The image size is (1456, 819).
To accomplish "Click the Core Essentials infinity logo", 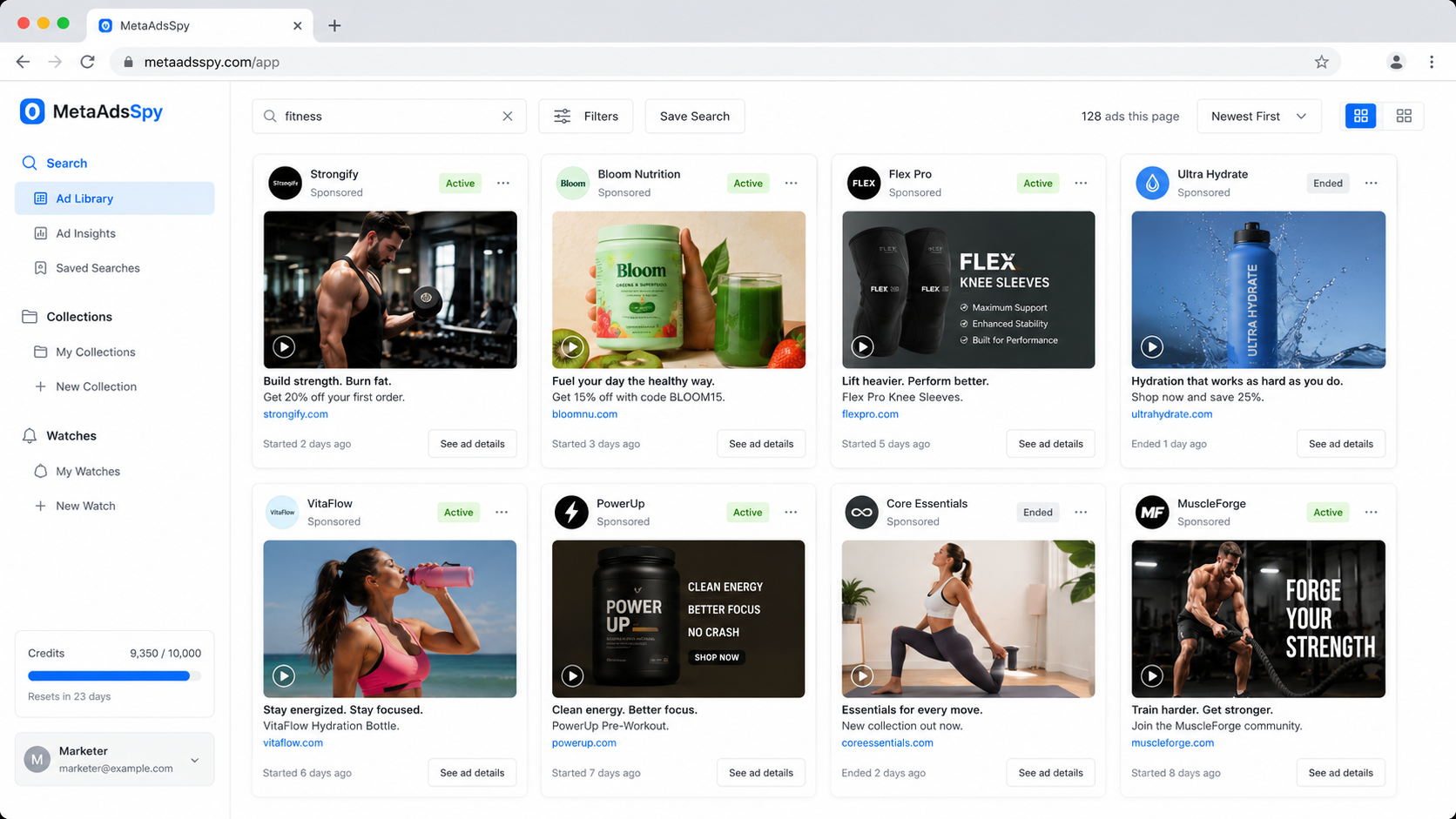I will (861, 512).
